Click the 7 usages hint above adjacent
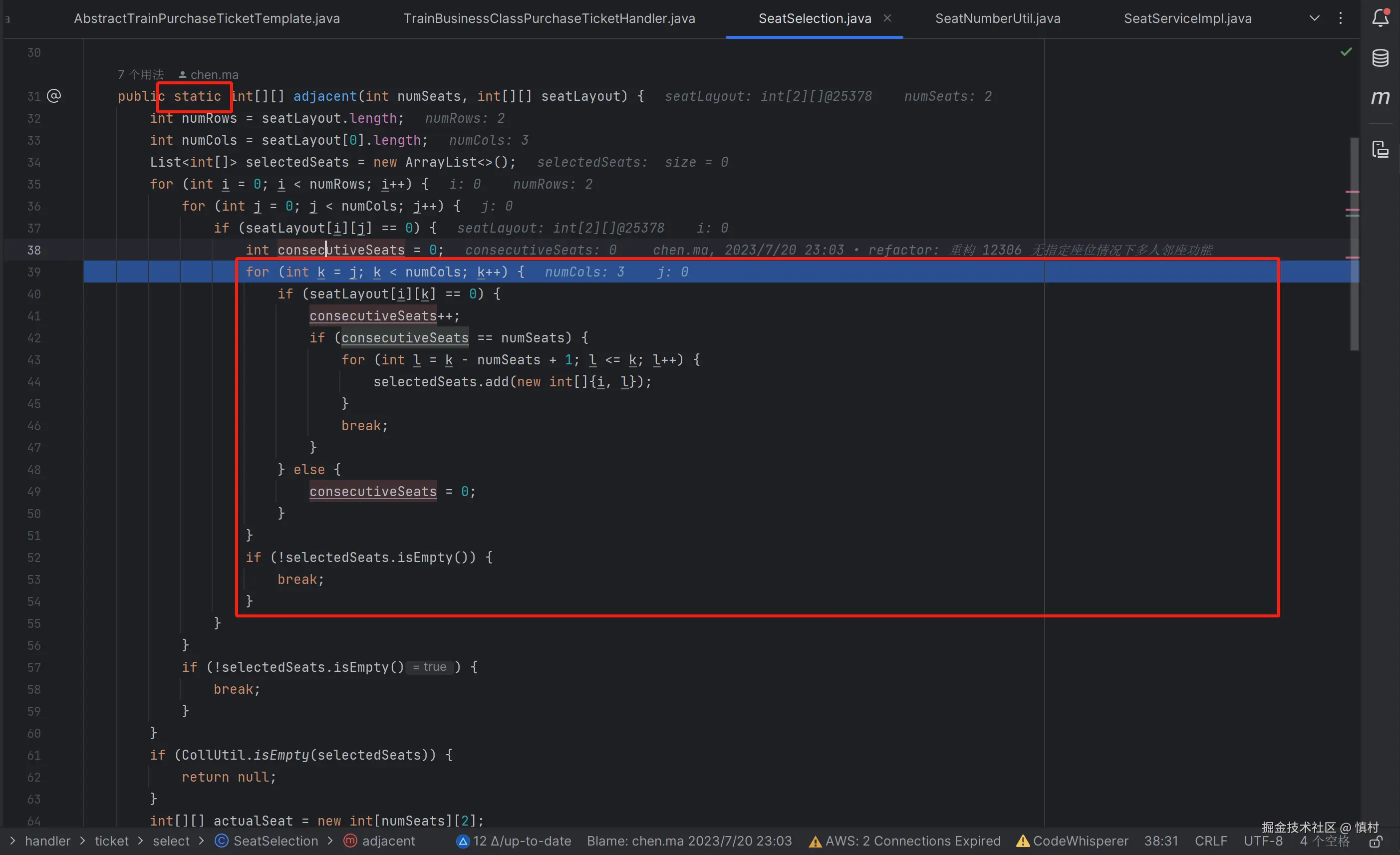Screen dimensions: 1400x855 pos(140,74)
